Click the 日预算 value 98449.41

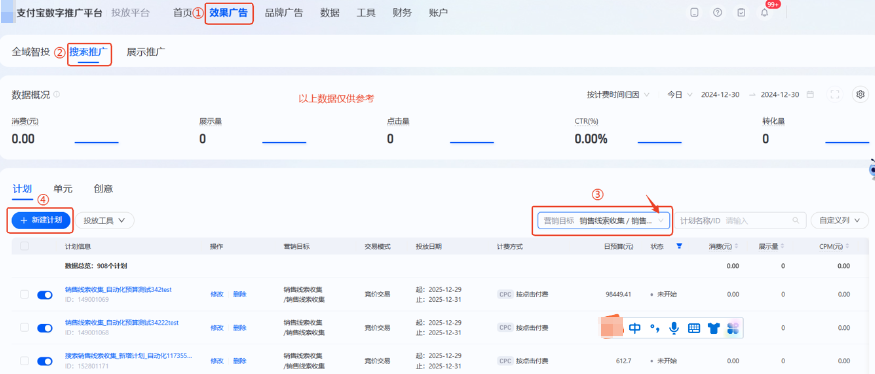(618, 294)
